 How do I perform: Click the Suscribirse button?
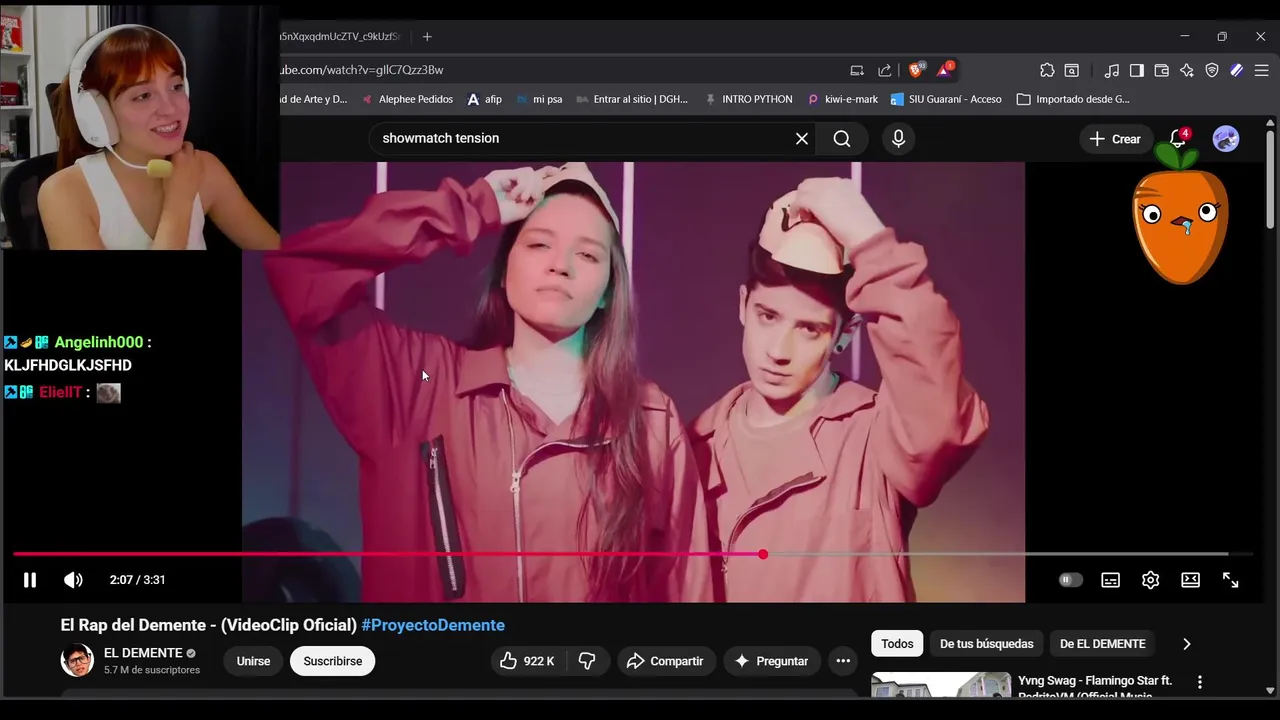pos(332,661)
